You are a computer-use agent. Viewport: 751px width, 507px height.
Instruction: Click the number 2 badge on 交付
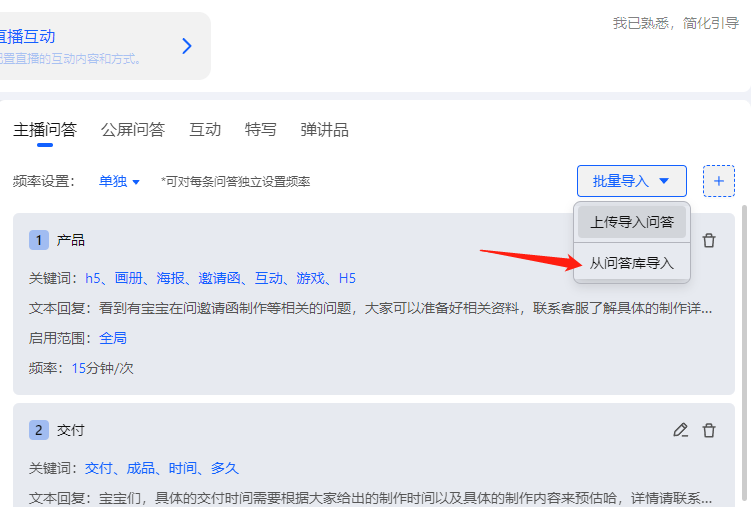coord(38,430)
